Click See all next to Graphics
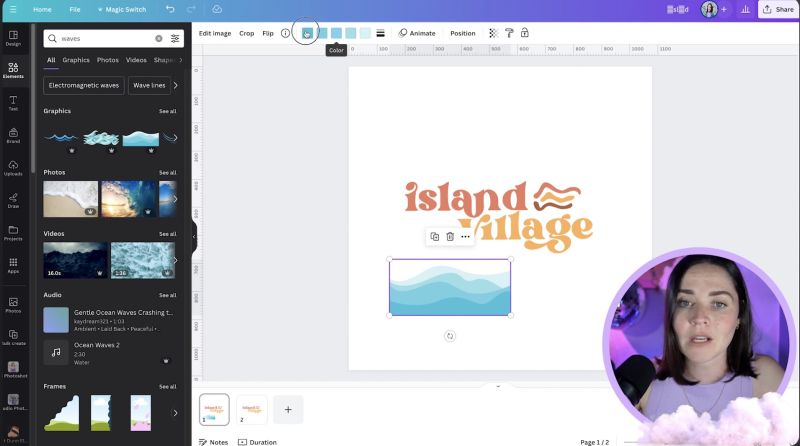800x446 pixels. click(167, 111)
